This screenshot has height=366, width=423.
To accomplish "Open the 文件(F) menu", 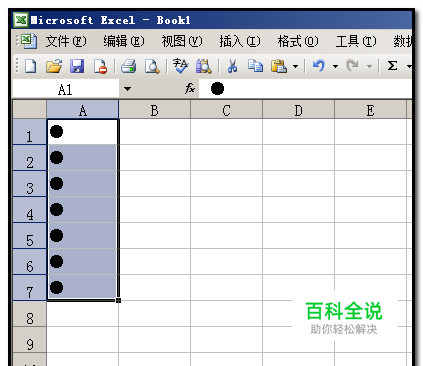I will click(66, 41).
